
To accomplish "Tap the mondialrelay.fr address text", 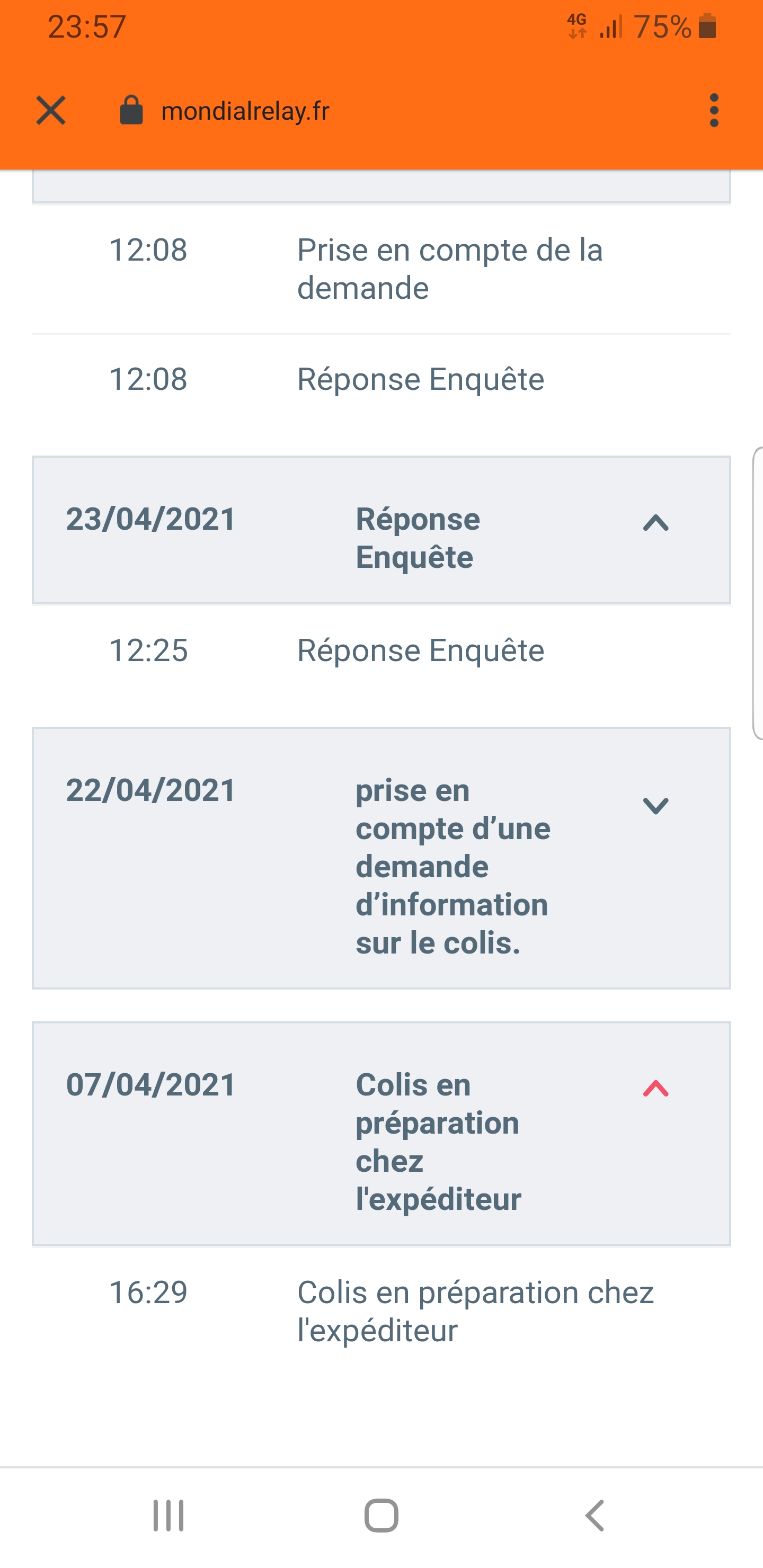I will [245, 111].
